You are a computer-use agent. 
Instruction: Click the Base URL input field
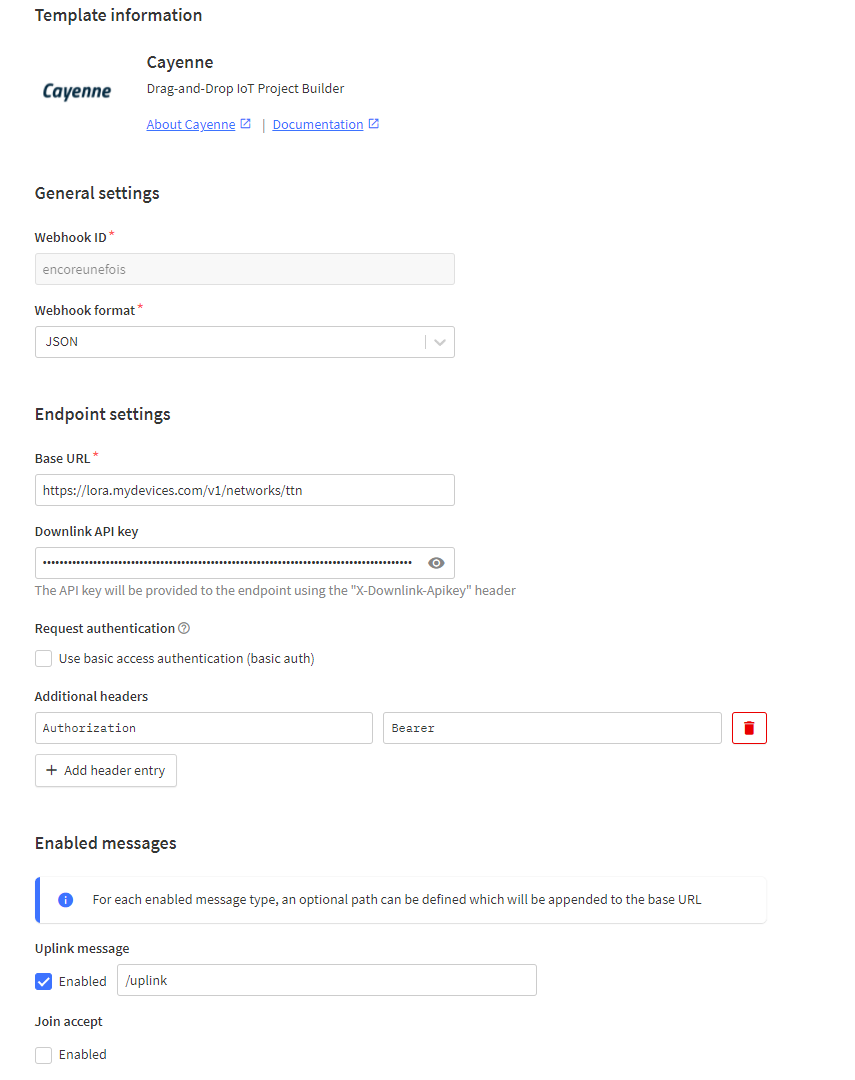(x=245, y=490)
